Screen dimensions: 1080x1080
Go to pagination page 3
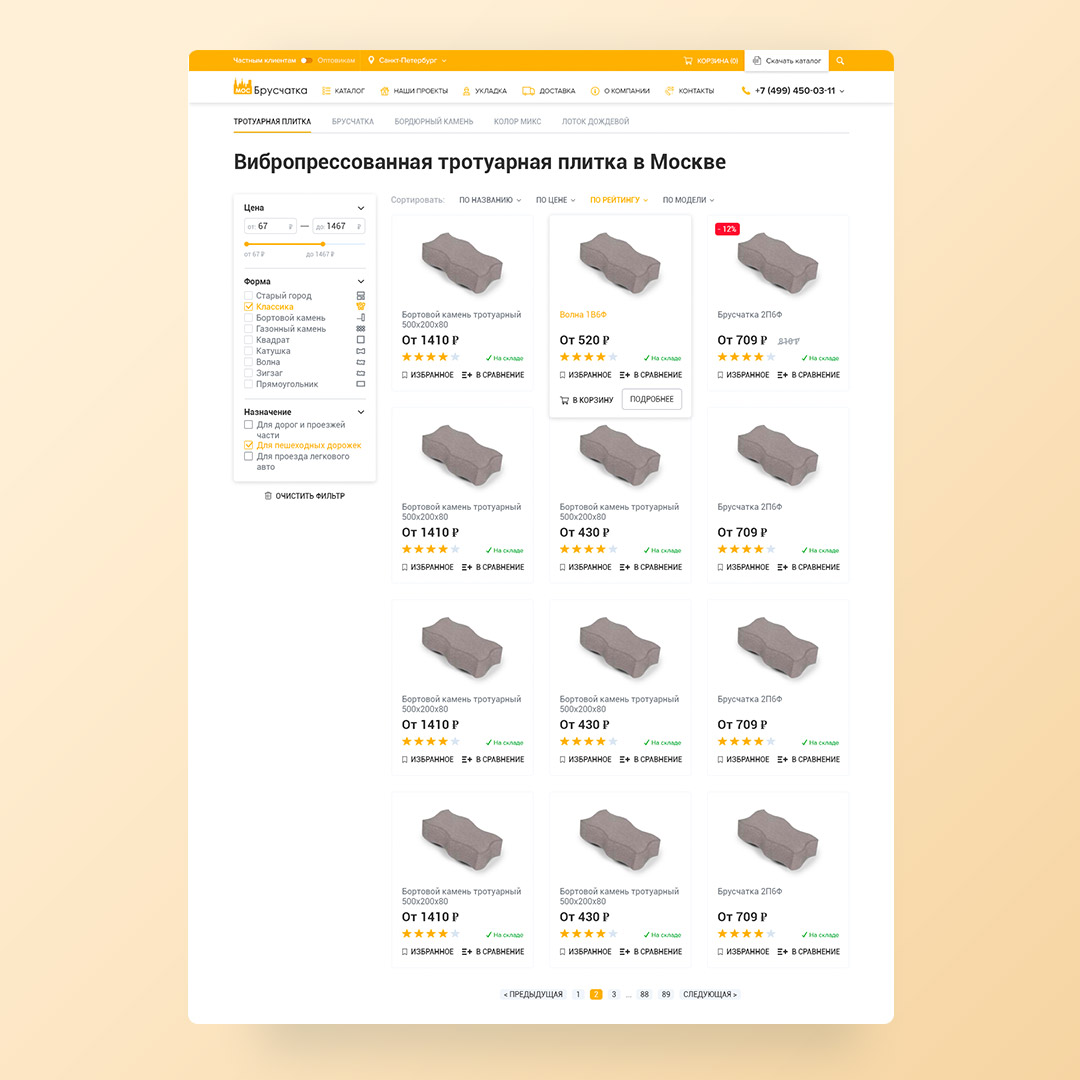pyautogui.click(x=614, y=994)
